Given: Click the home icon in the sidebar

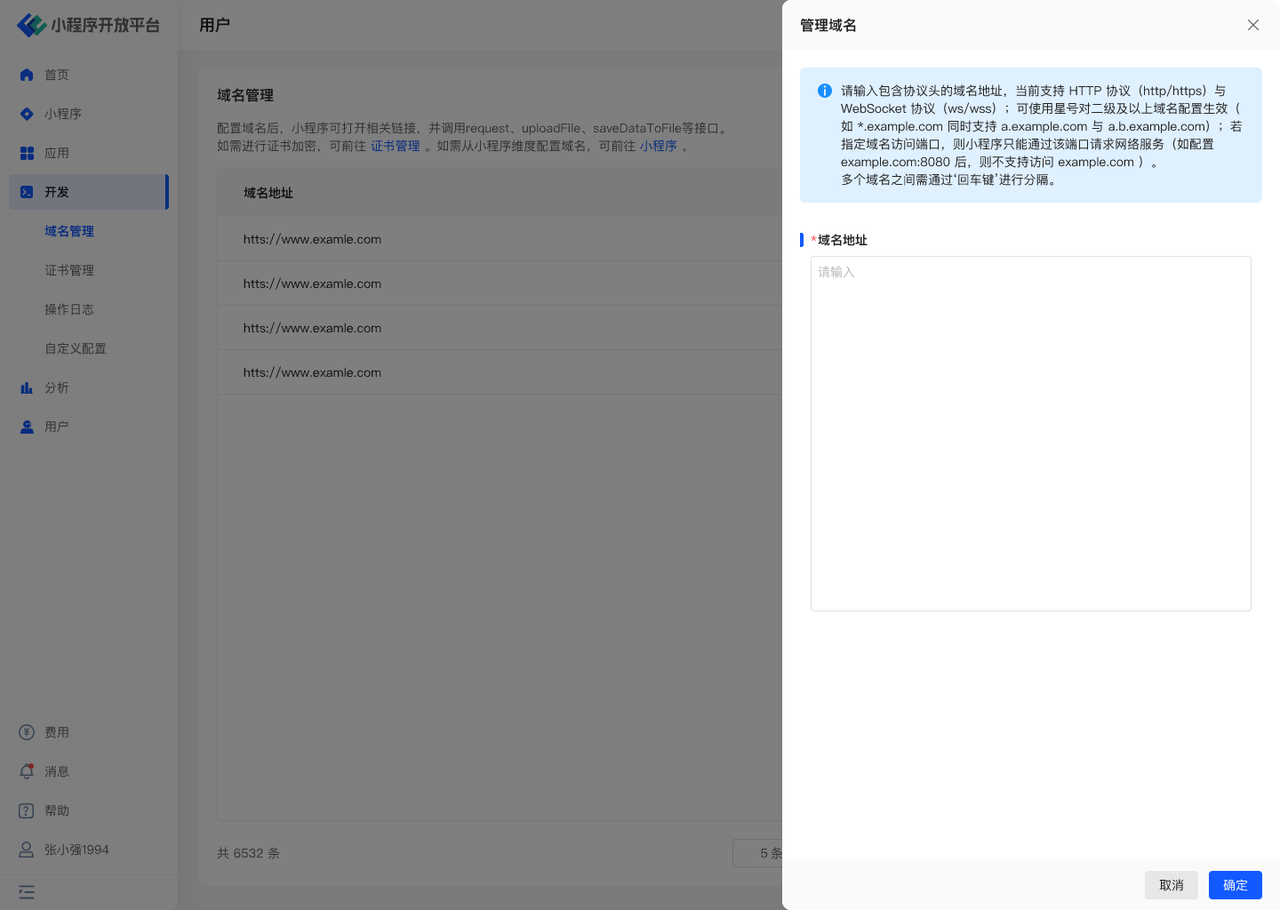Looking at the screenshot, I should 27,75.
